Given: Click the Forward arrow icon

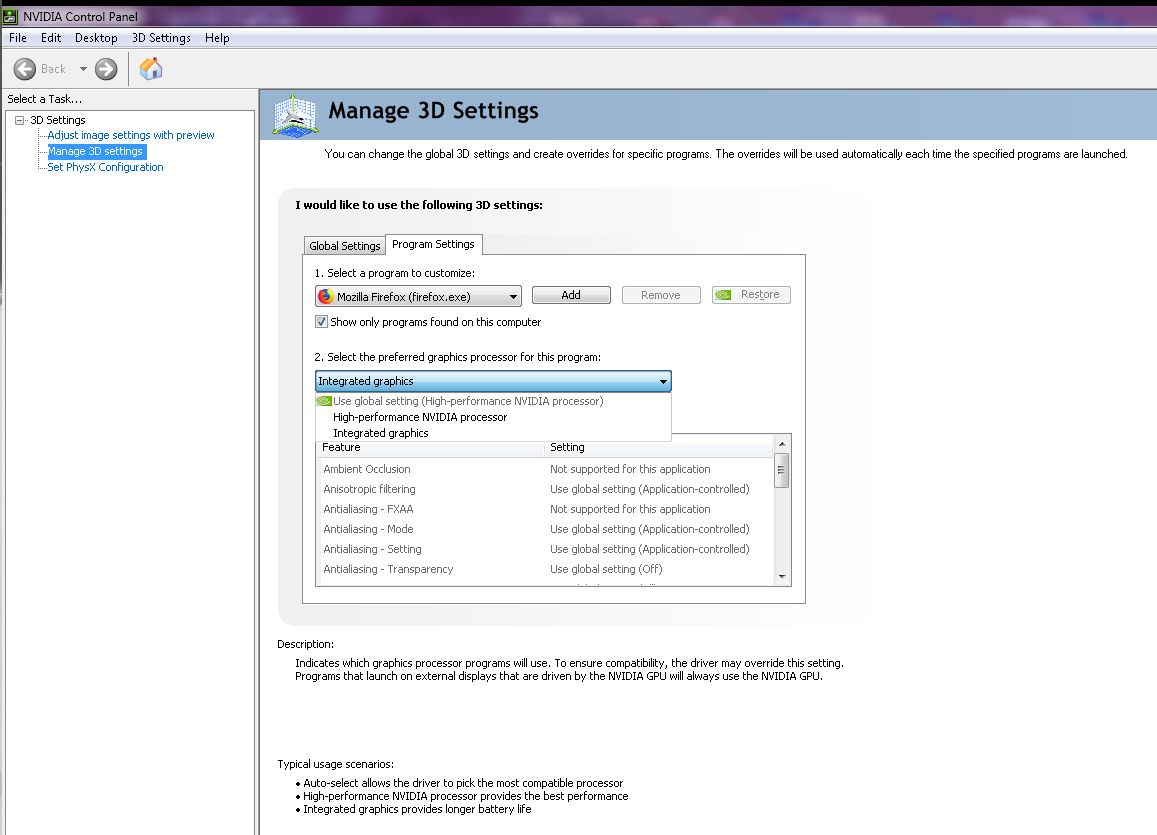Looking at the screenshot, I should (x=106, y=69).
